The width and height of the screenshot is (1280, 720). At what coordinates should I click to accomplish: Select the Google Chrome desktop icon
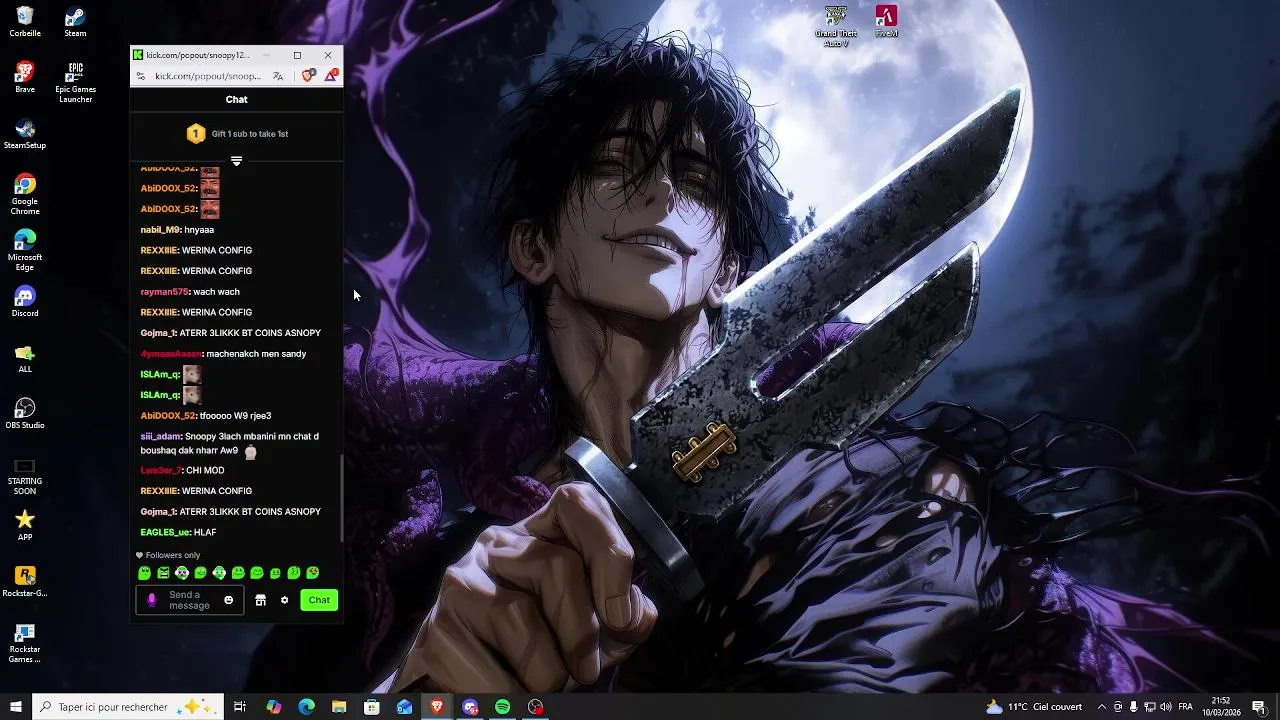point(25,194)
